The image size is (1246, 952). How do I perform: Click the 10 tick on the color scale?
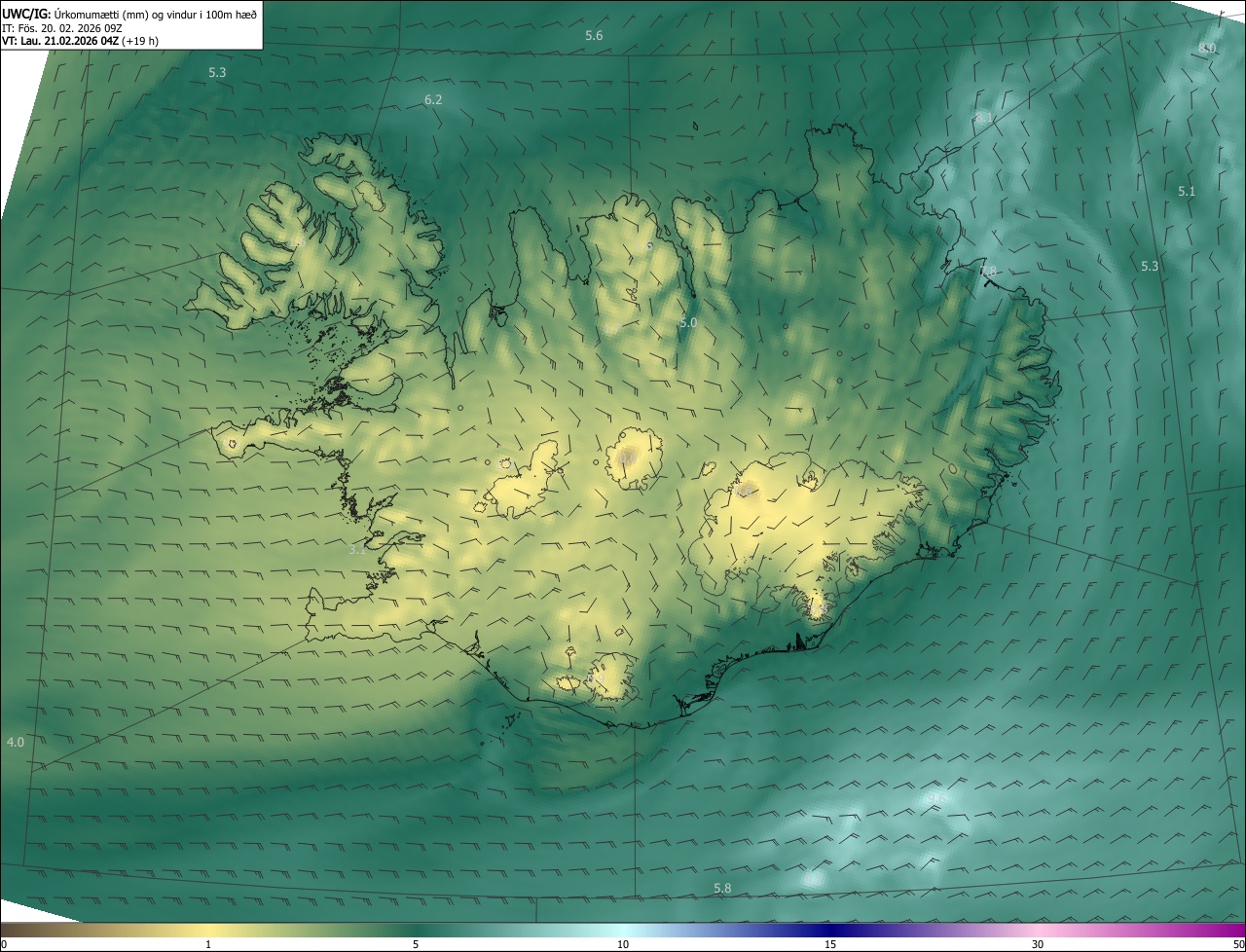pyautogui.click(x=623, y=944)
